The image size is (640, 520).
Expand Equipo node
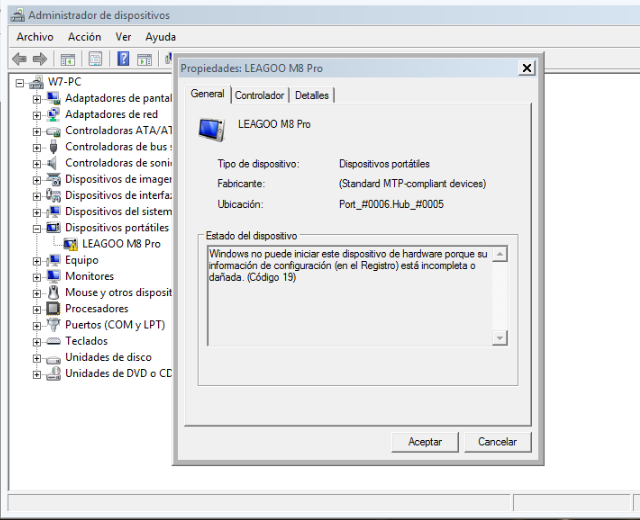(37, 262)
